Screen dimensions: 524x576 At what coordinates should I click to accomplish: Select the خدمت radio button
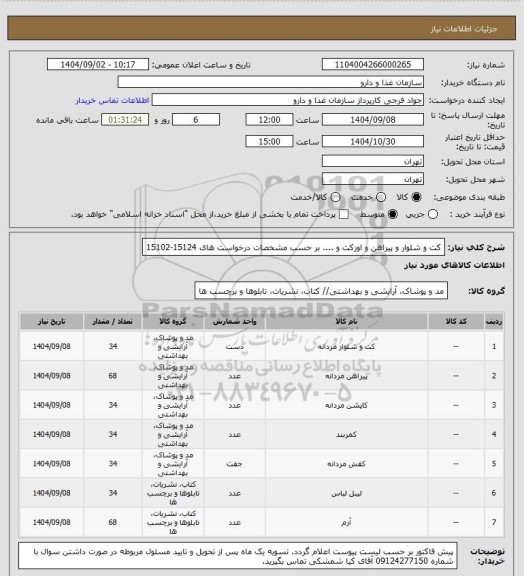click(x=381, y=197)
